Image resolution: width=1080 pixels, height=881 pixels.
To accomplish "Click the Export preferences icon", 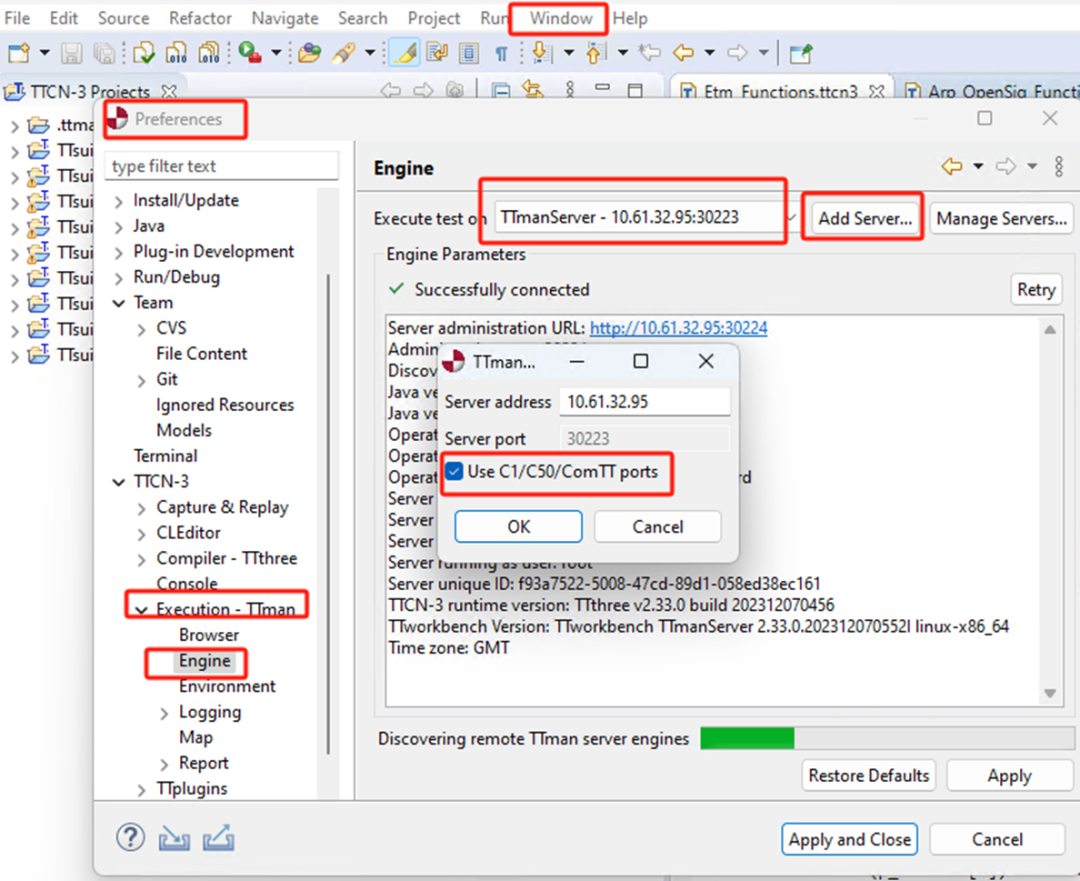I will click(218, 837).
